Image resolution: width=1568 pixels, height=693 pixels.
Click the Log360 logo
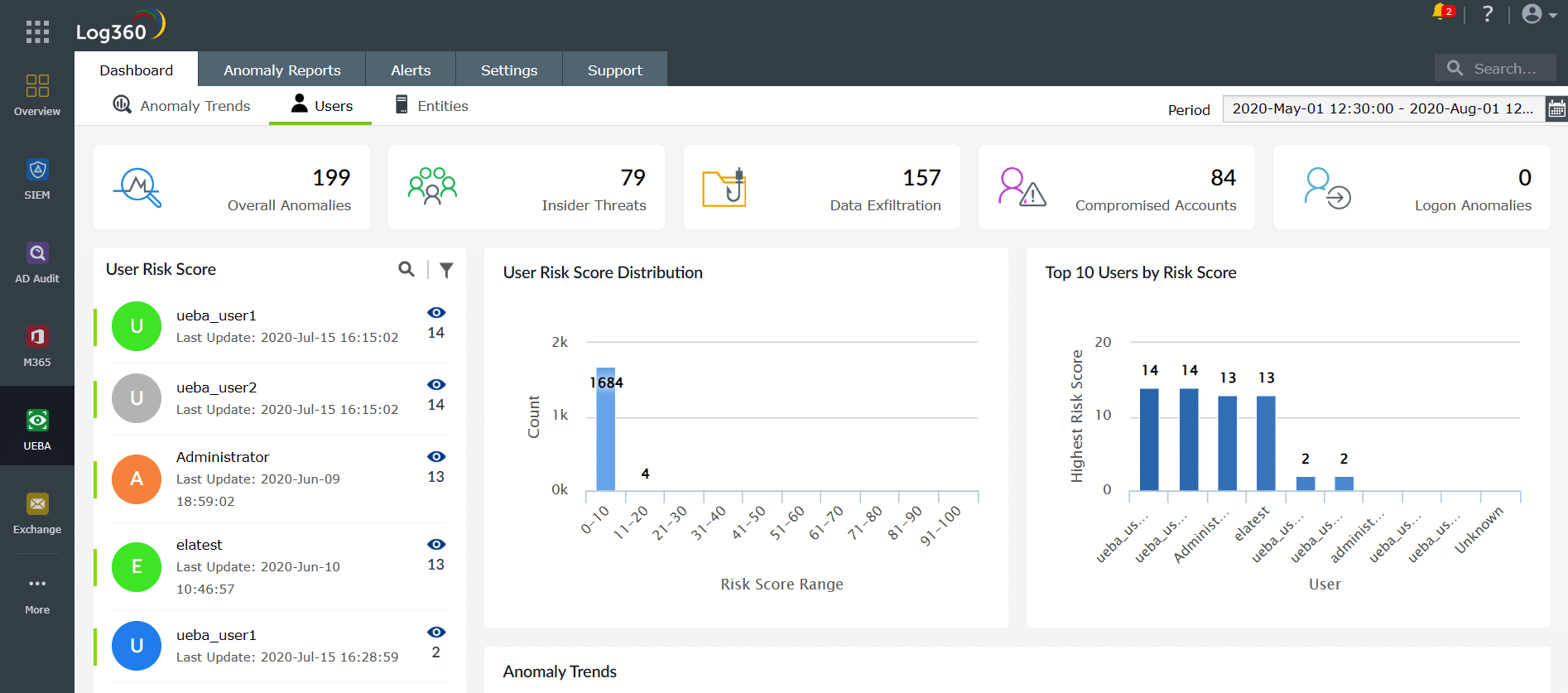click(x=121, y=26)
